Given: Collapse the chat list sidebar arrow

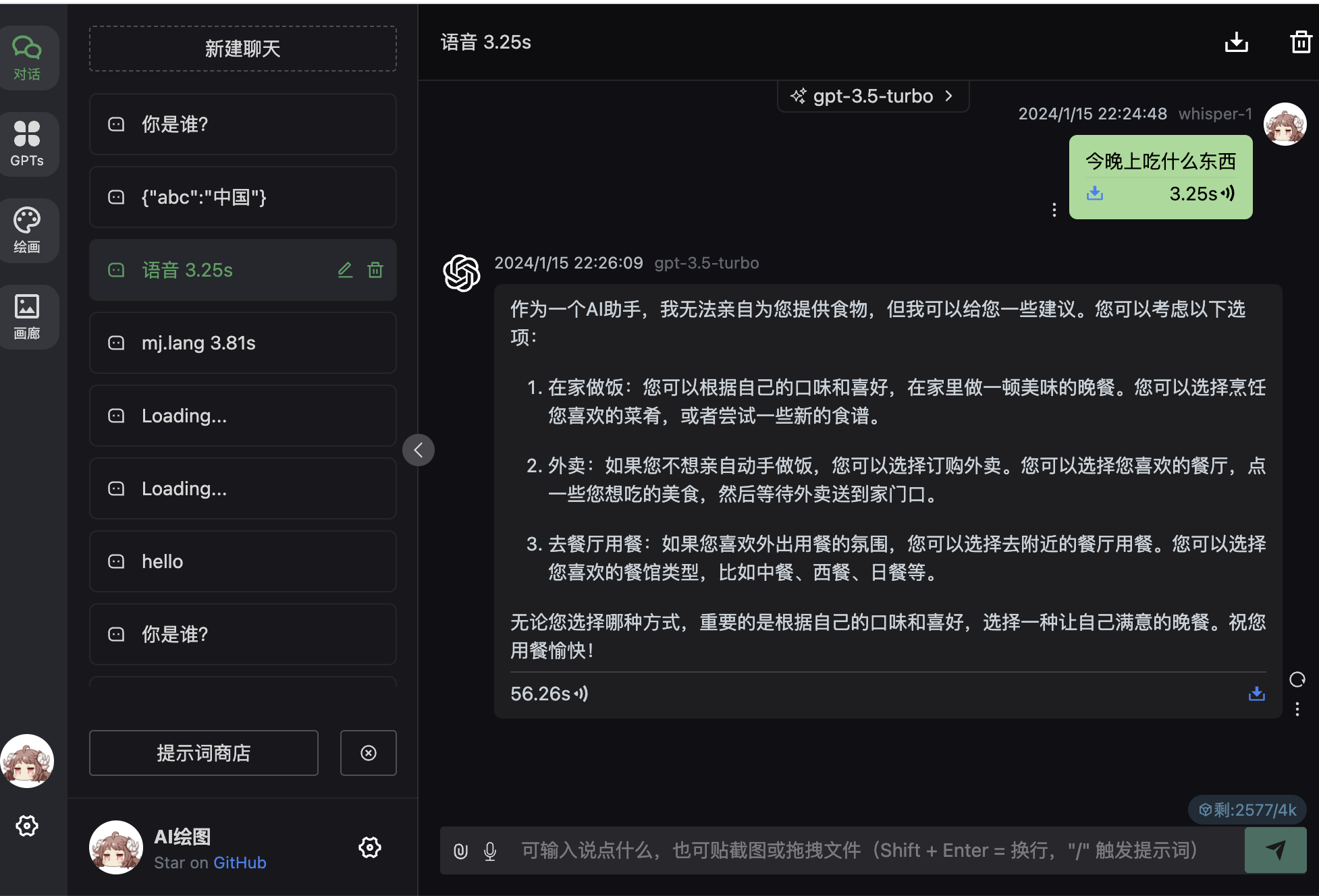Looking at the screenshot, I should click(418, 449).
